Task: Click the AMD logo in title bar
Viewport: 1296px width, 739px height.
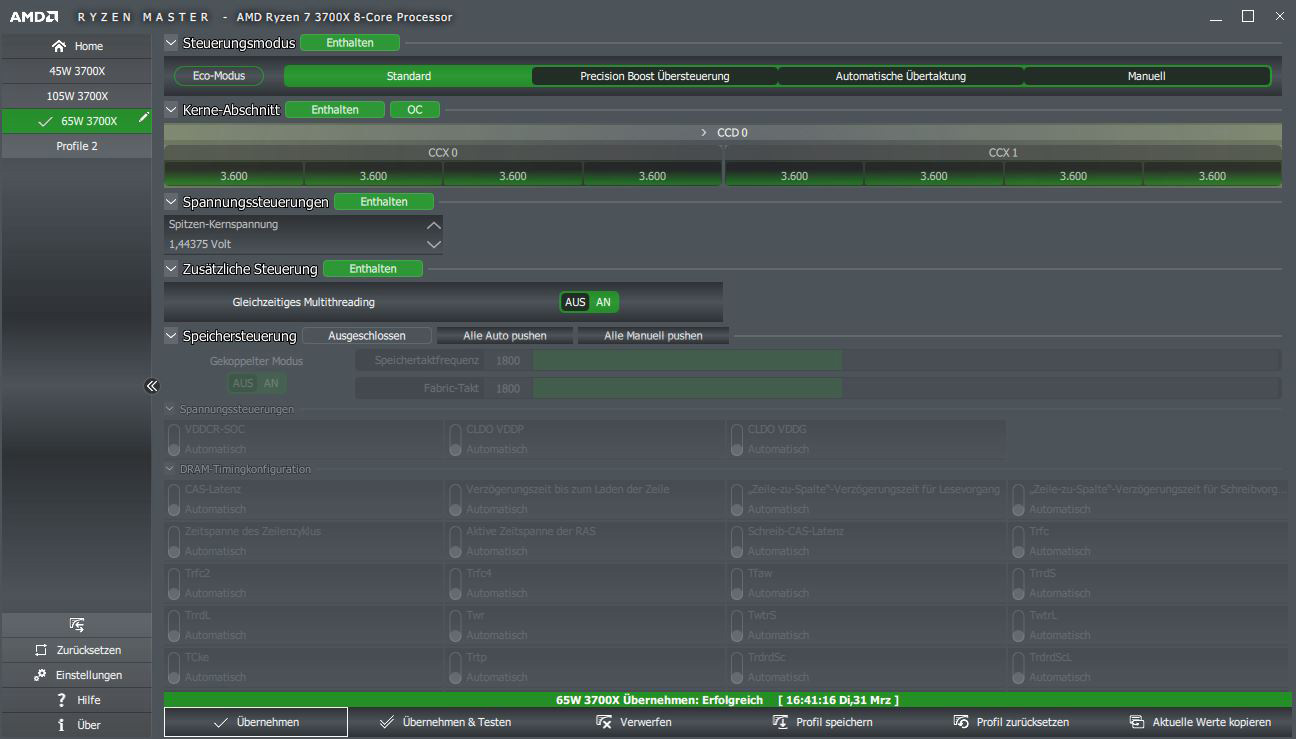Action: pos(34,17)
